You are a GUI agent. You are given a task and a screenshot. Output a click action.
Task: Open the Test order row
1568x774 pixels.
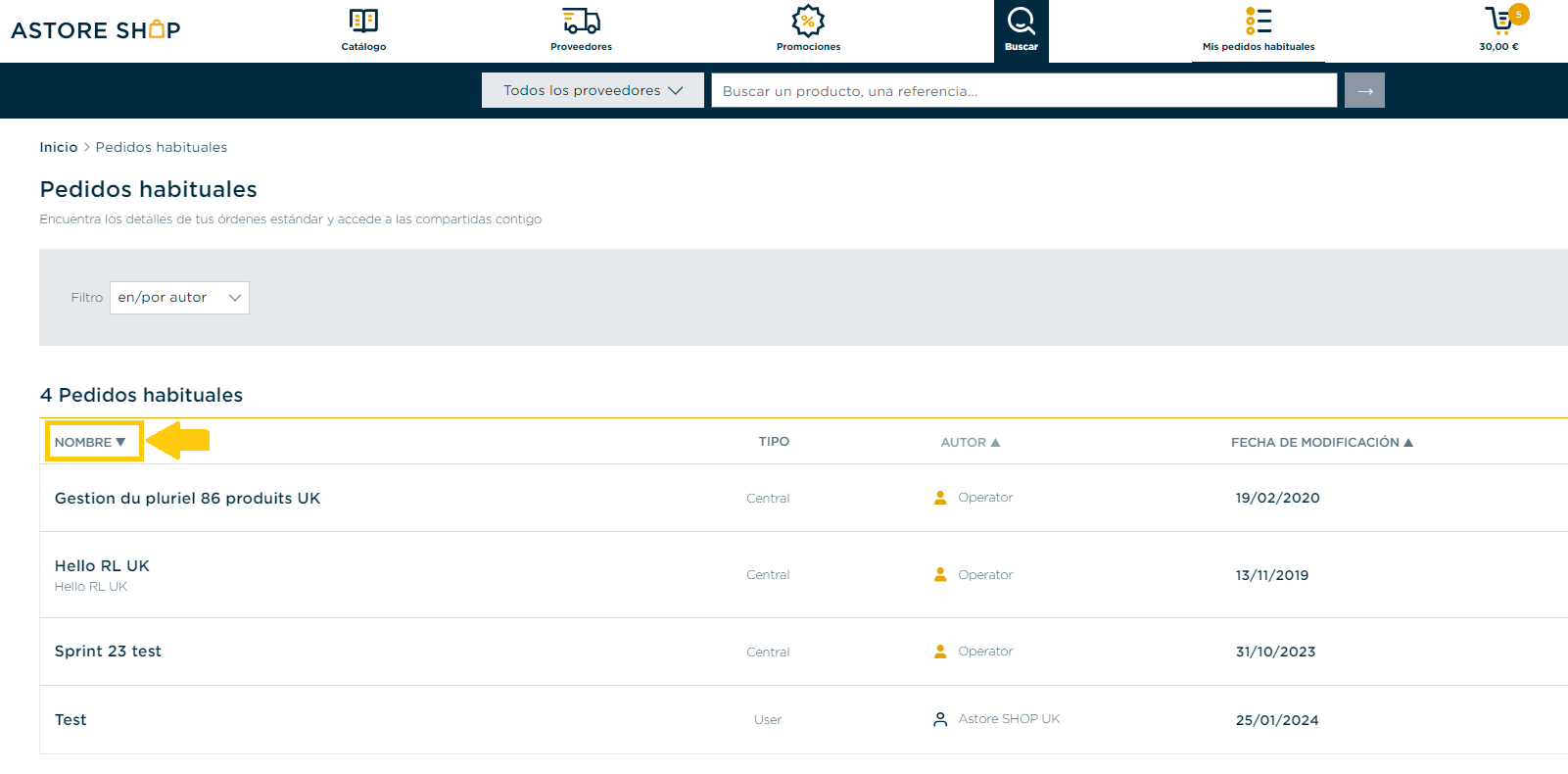[803, 719]
